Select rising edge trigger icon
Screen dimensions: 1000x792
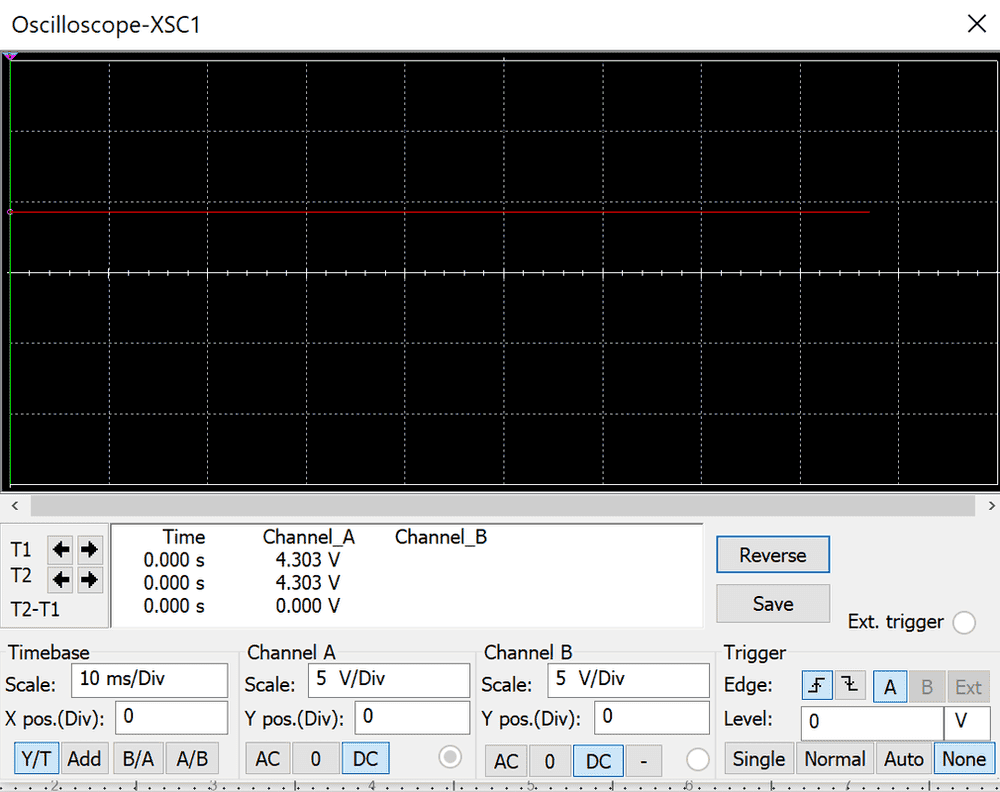click(817, 686)
